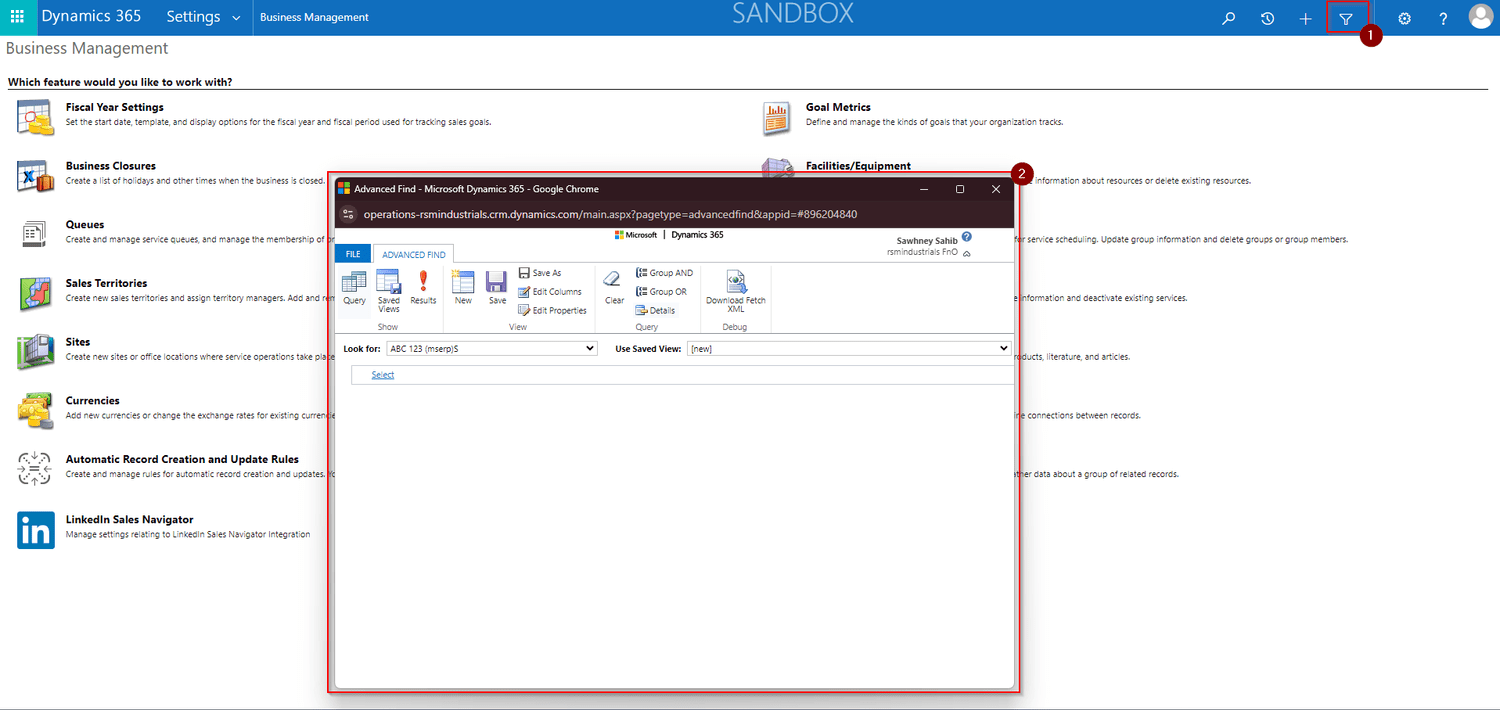Open Saved Views in the ribbon
Image resolution: width=1500 pixels, height=710 pixels.
389,288
